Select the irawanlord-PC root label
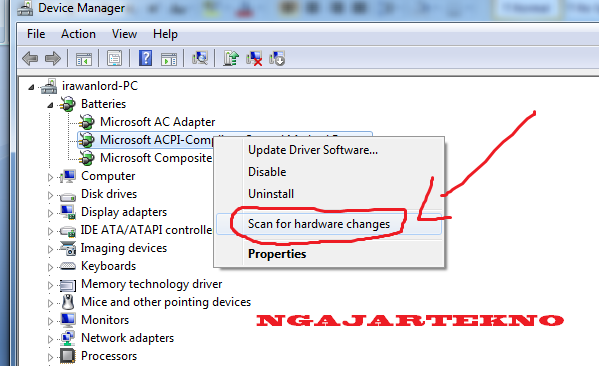The image size is (599, 366). coord(100,86)
